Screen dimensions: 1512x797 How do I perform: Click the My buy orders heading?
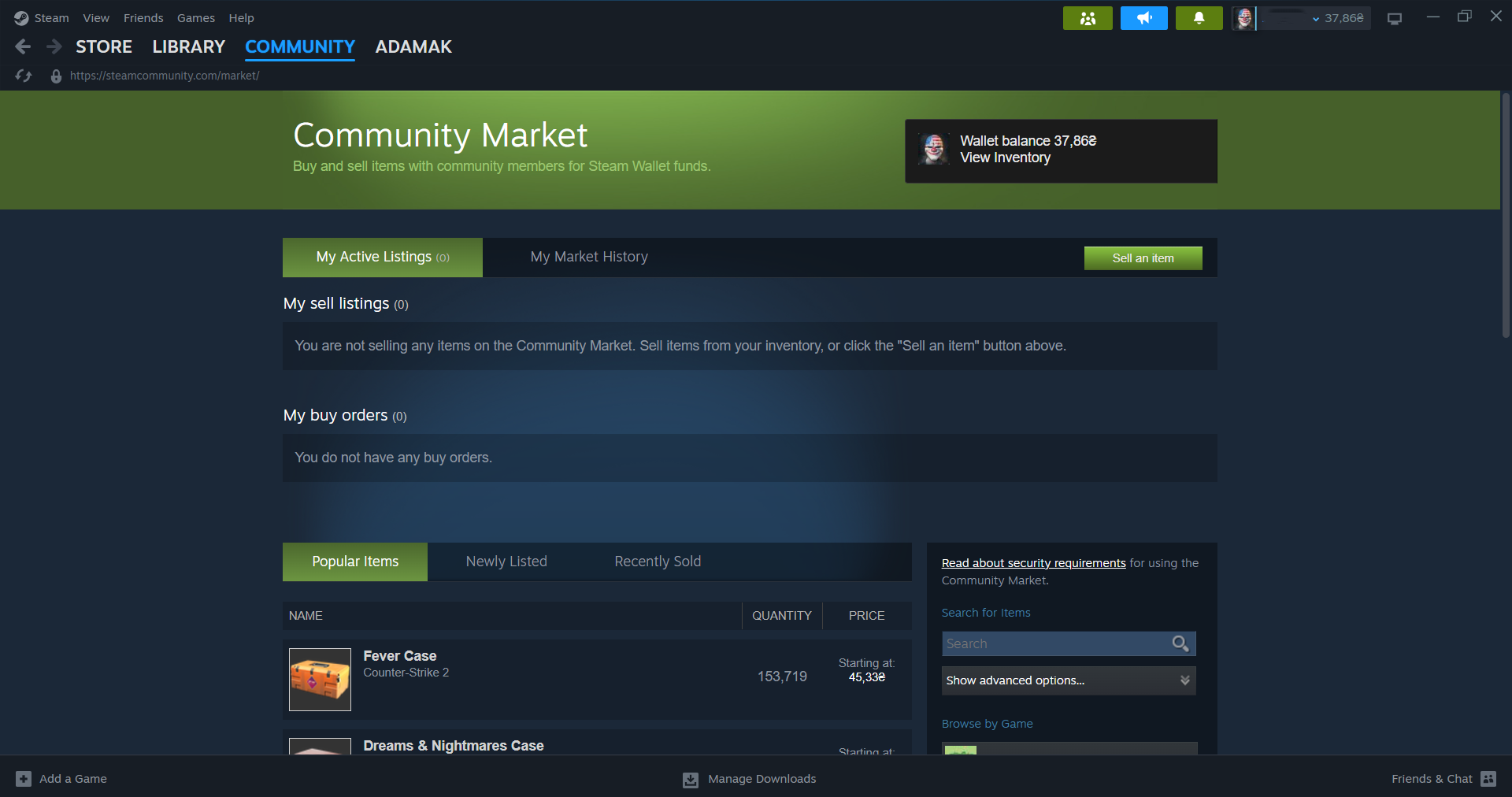click(x=345, y=415)
